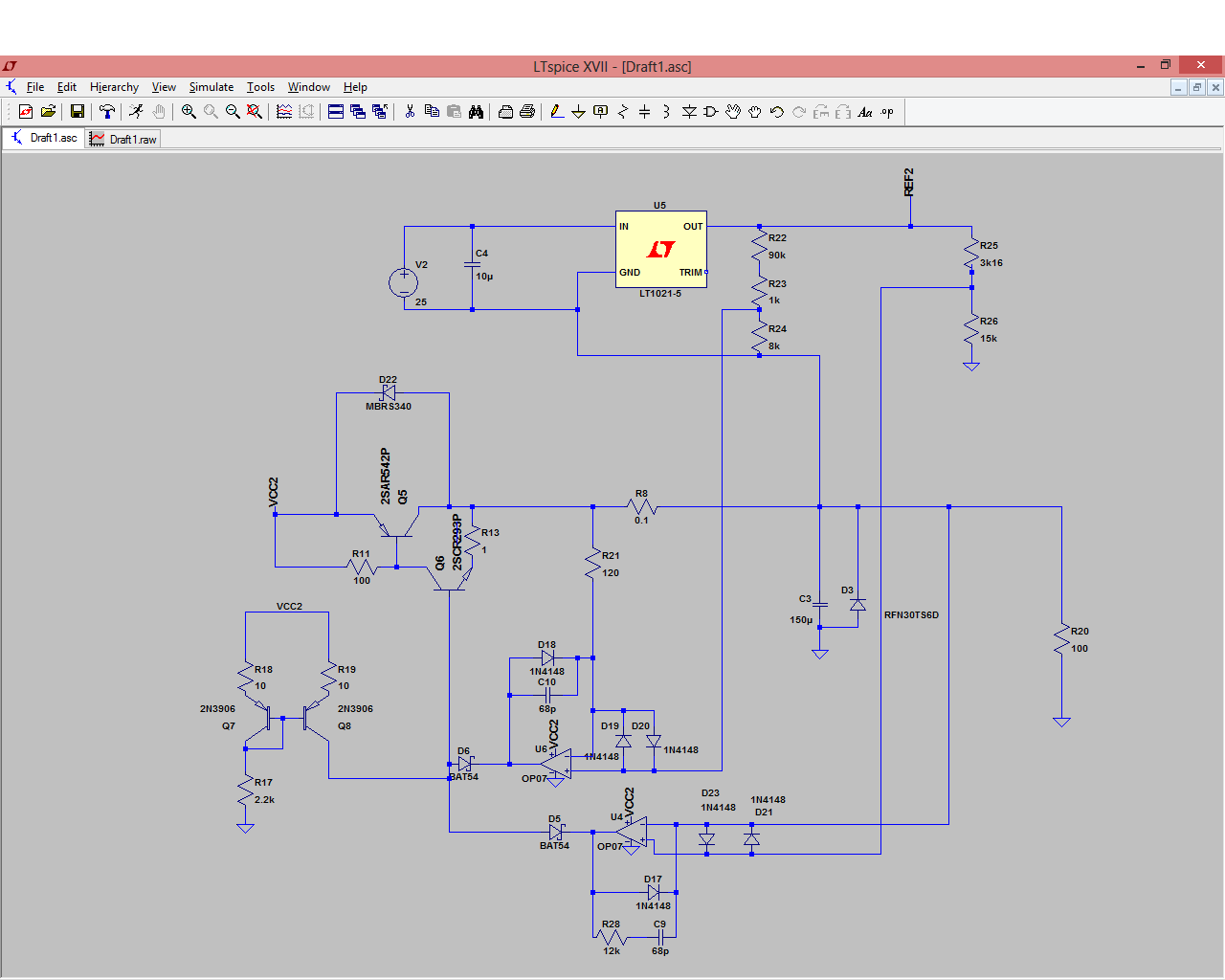Open the View menu
The width and height of the screenshot is (1225, 980).
point(164,87)
